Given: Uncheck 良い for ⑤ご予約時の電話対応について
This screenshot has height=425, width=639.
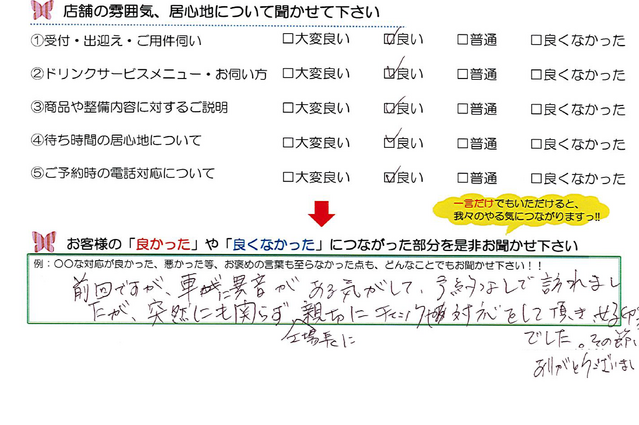Looking at the screenshot, I should click(390, 177).
